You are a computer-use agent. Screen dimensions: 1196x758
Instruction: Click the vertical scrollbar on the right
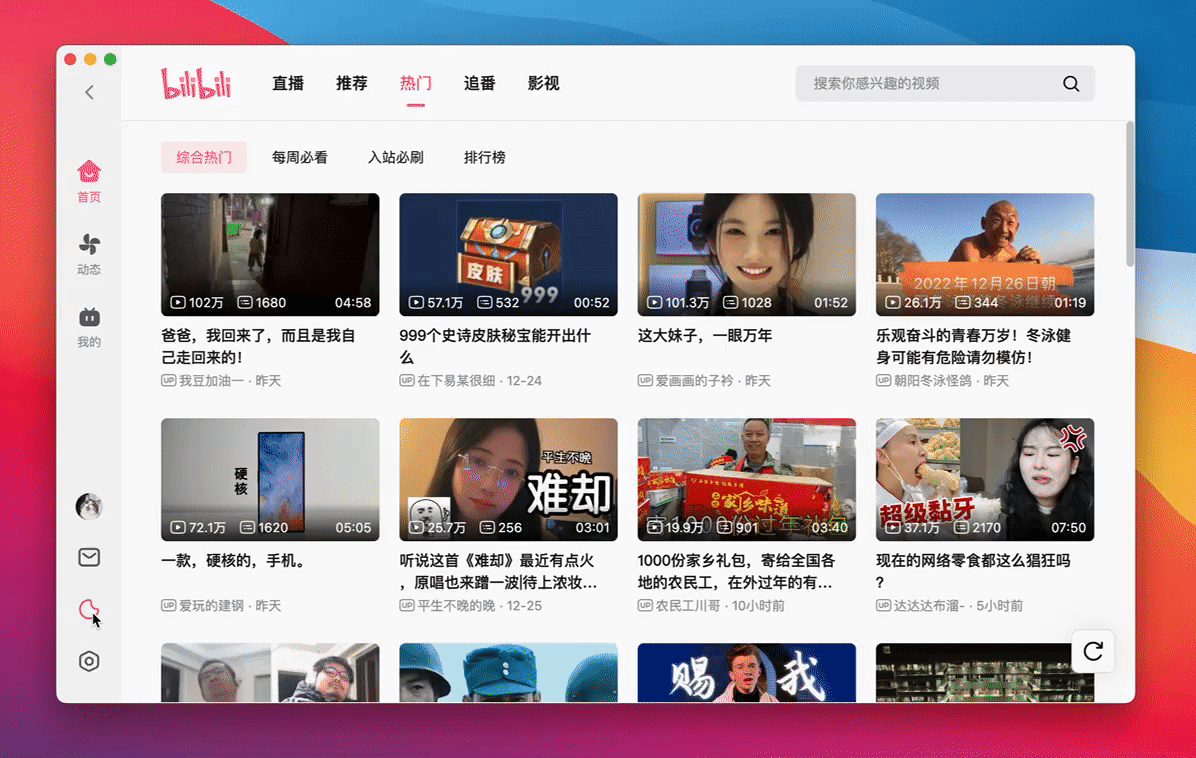(x=1130, y=194)
